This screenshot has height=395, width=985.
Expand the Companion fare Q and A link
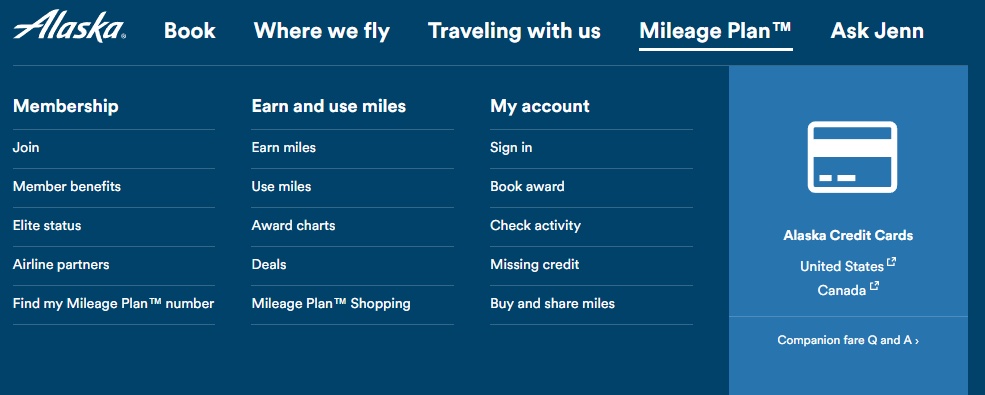848,340
